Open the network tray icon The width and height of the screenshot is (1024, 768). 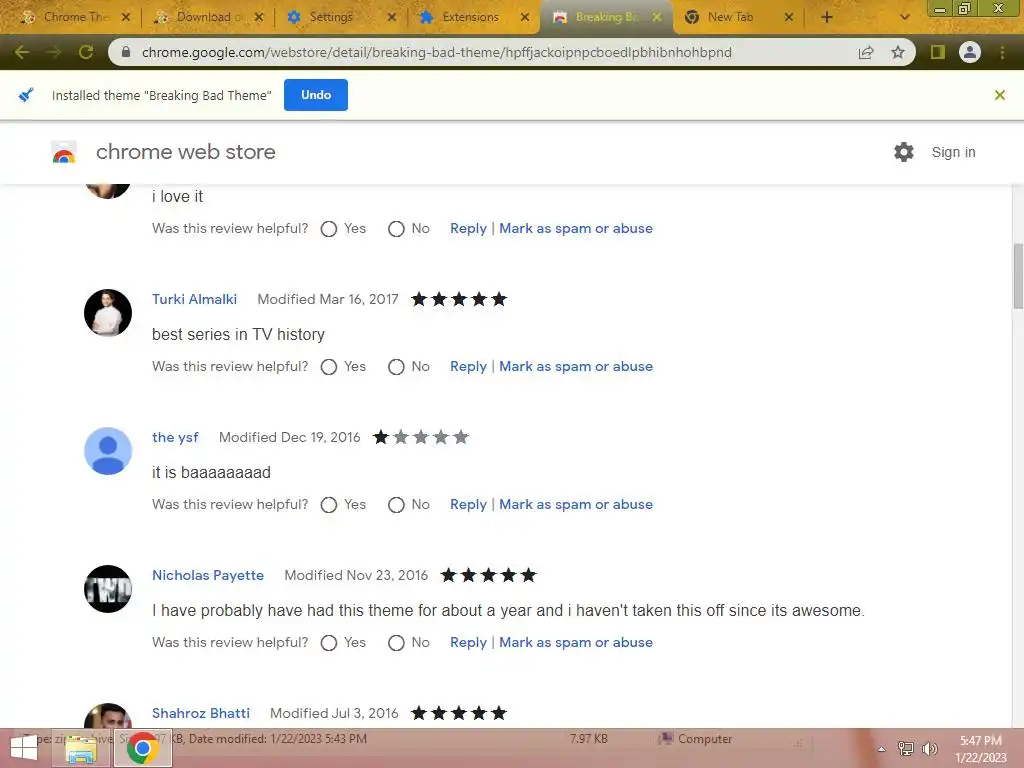pos(906,749)
